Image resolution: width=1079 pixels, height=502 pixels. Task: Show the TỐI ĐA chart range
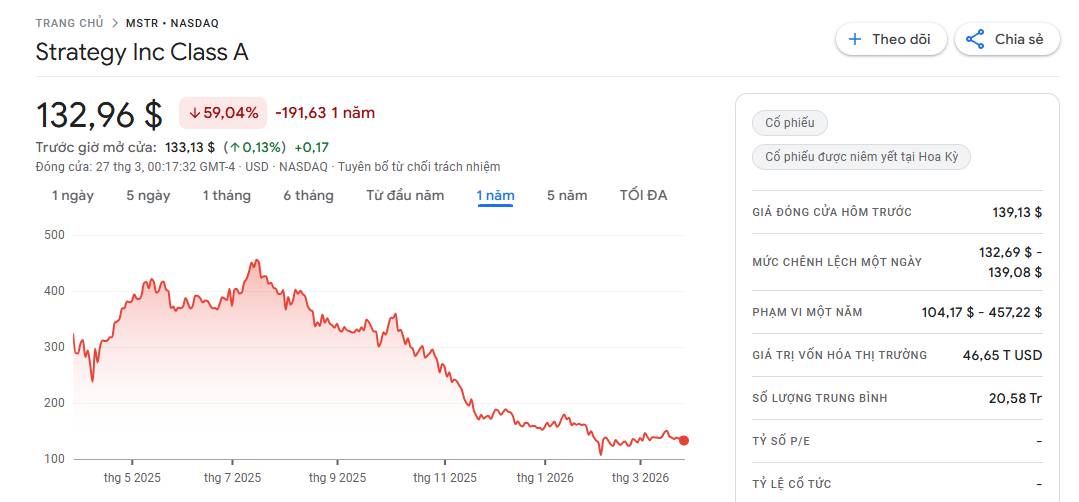point(643,195)
